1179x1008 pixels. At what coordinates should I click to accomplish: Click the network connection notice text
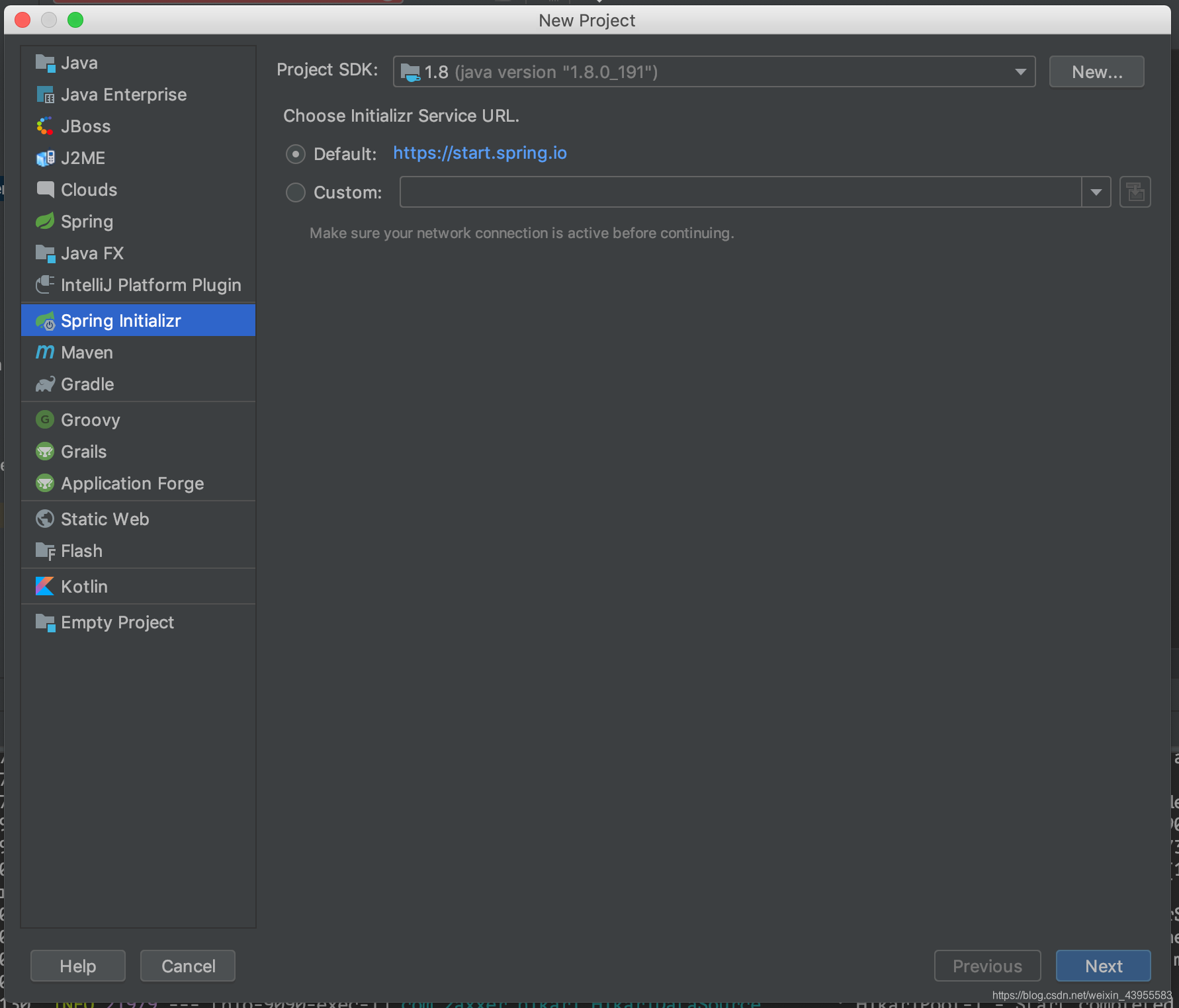pyautogui.click(x=522, y=233)
